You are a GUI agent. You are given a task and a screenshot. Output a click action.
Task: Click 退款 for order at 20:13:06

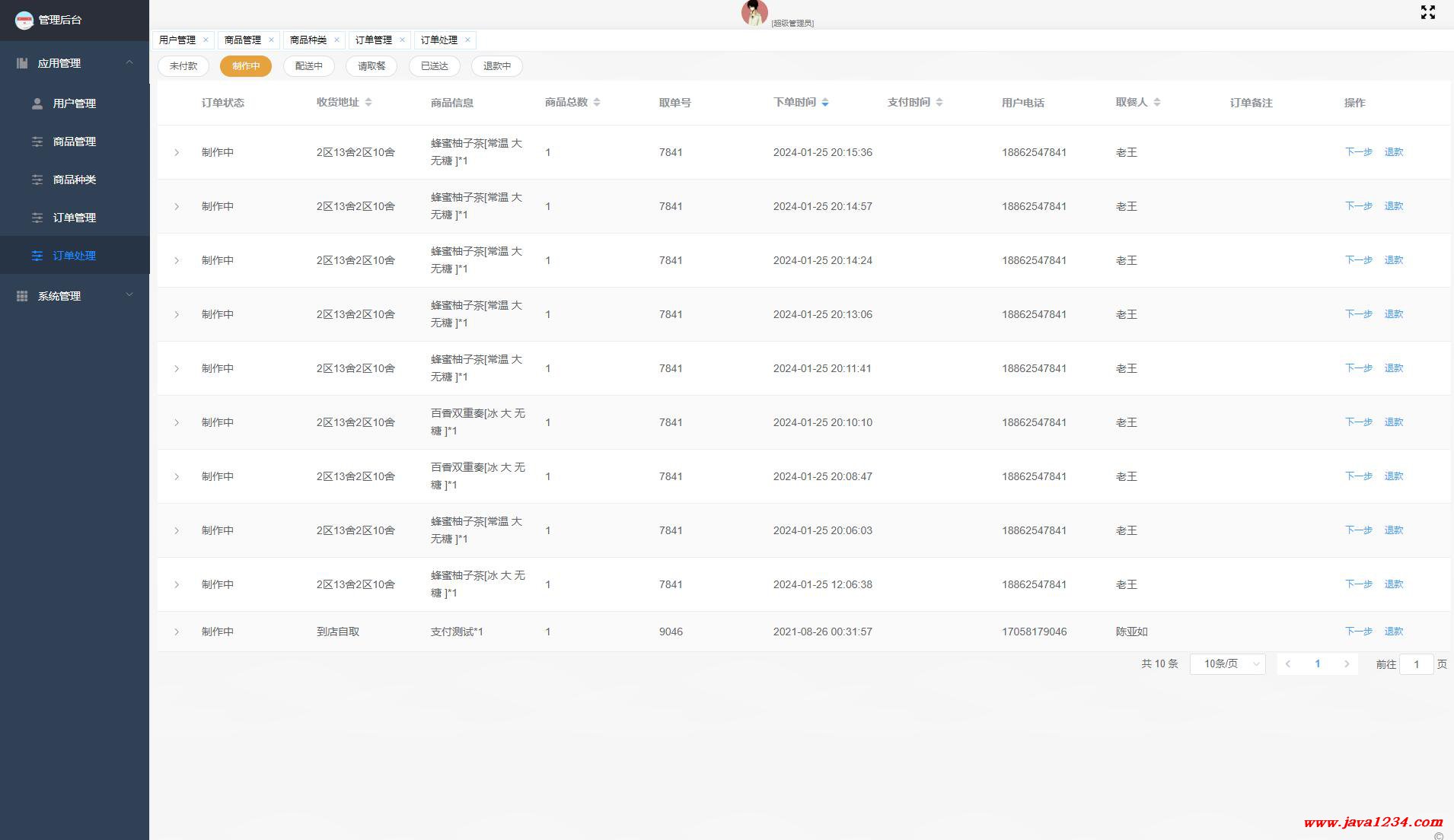coord(1394,314)
